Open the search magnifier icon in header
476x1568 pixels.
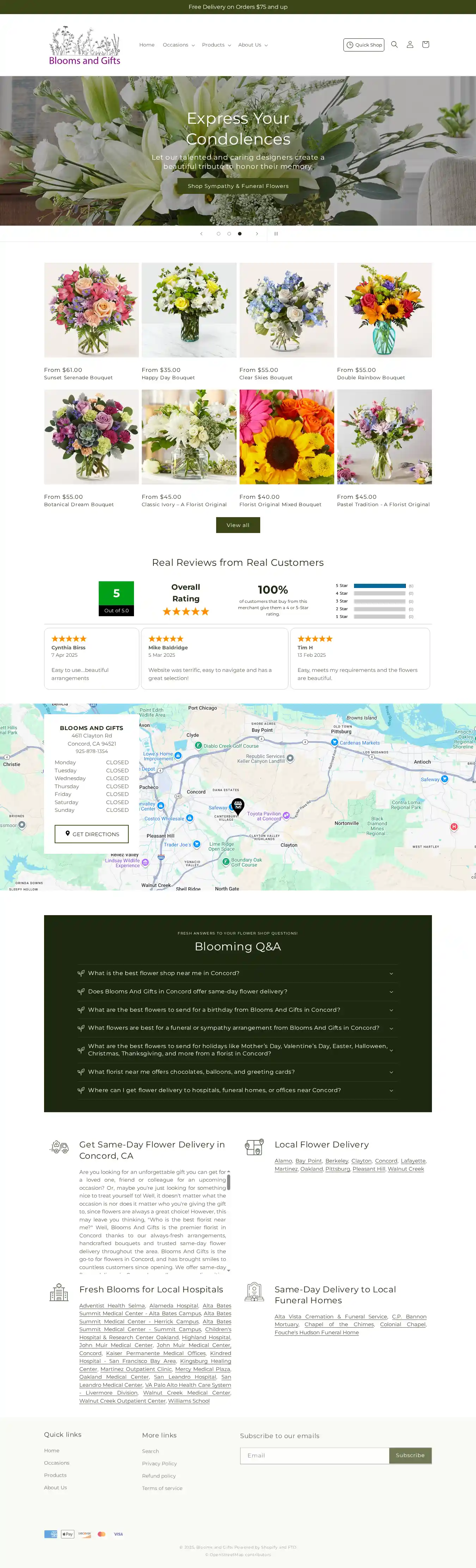pos(394,44)
